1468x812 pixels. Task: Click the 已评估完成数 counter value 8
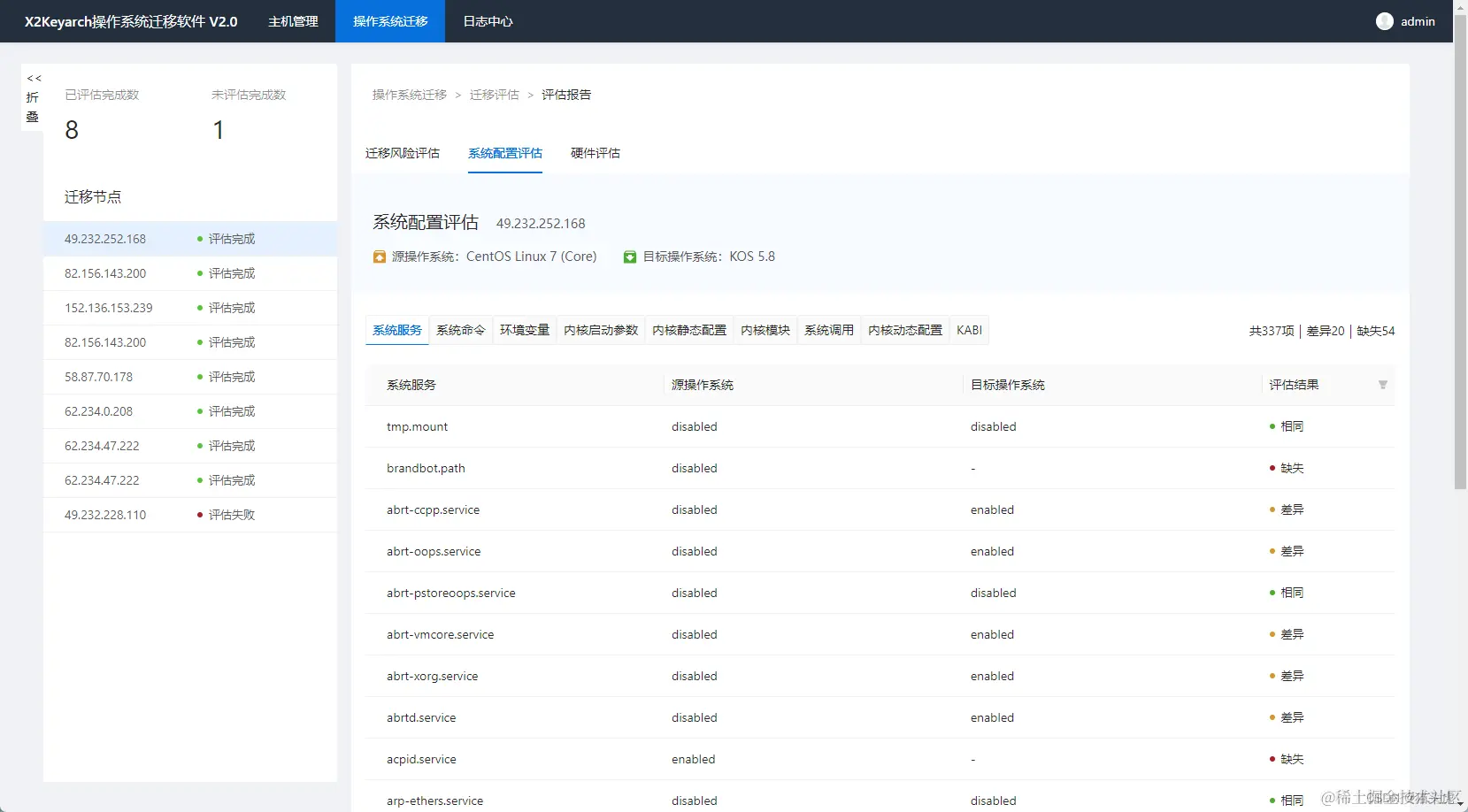pyautogui.click(x=72, y=130)
